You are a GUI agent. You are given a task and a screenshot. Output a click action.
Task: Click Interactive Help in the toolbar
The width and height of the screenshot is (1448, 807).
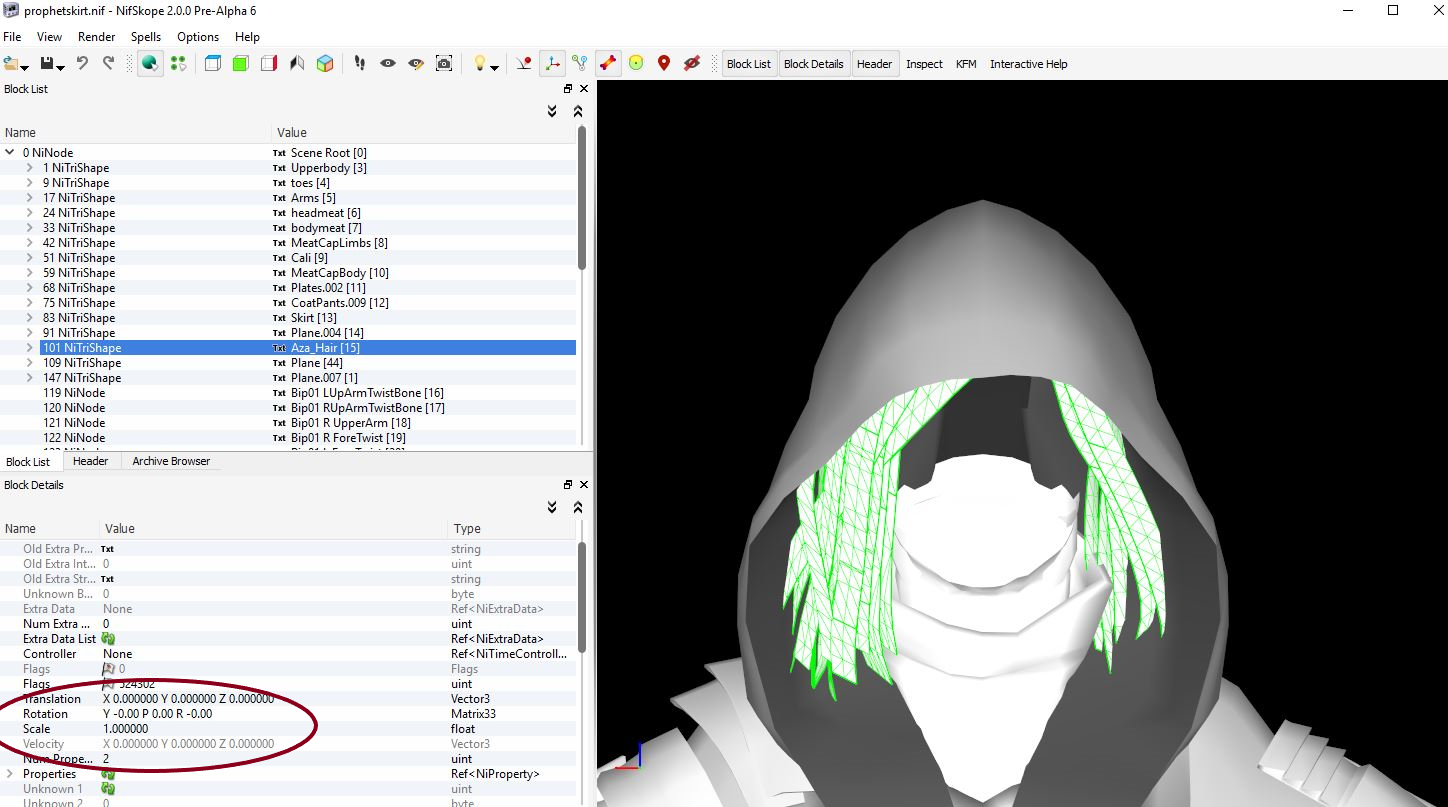coord(1028,64)
